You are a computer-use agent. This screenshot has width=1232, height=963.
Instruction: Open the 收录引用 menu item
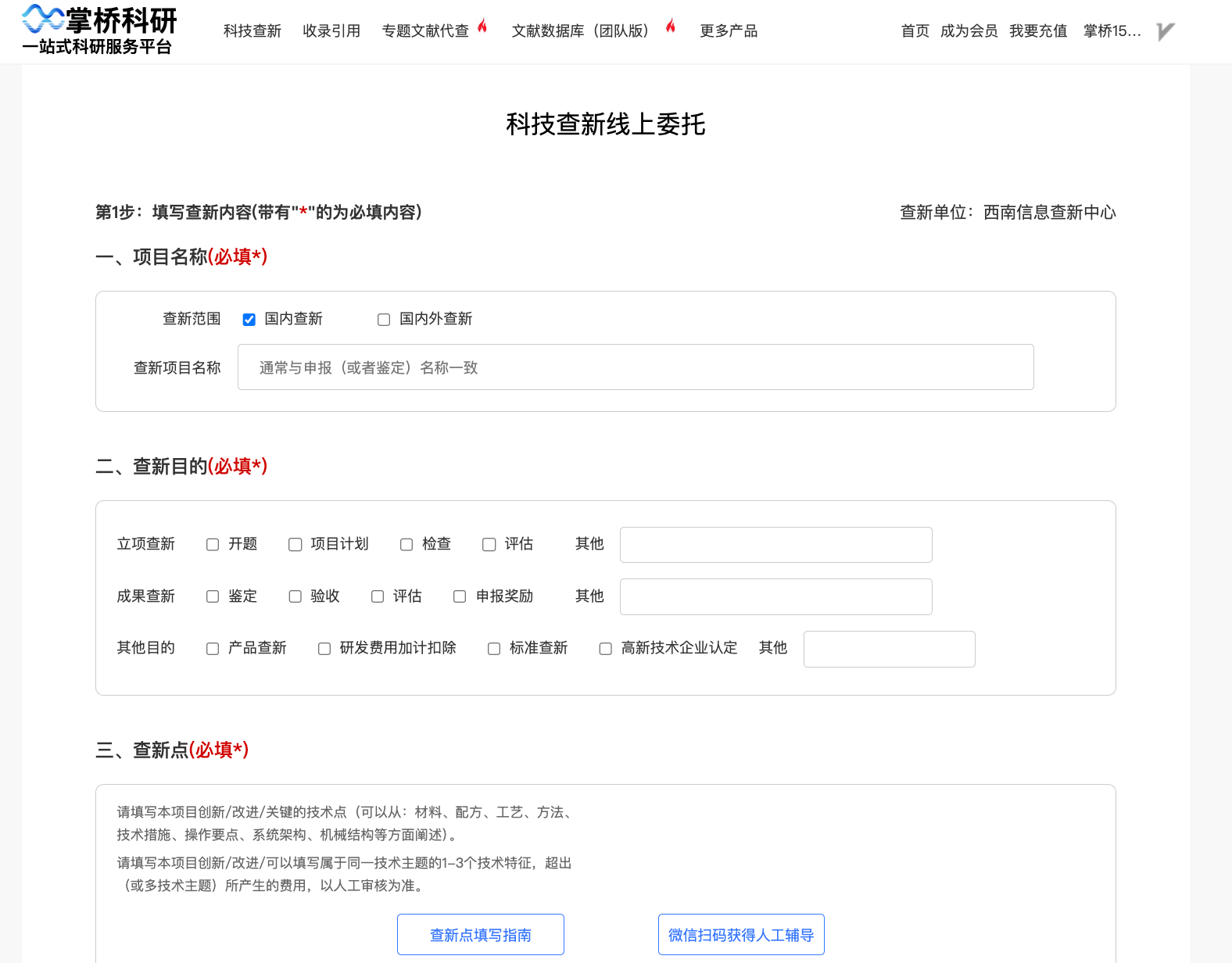click(x=331, y=31)
